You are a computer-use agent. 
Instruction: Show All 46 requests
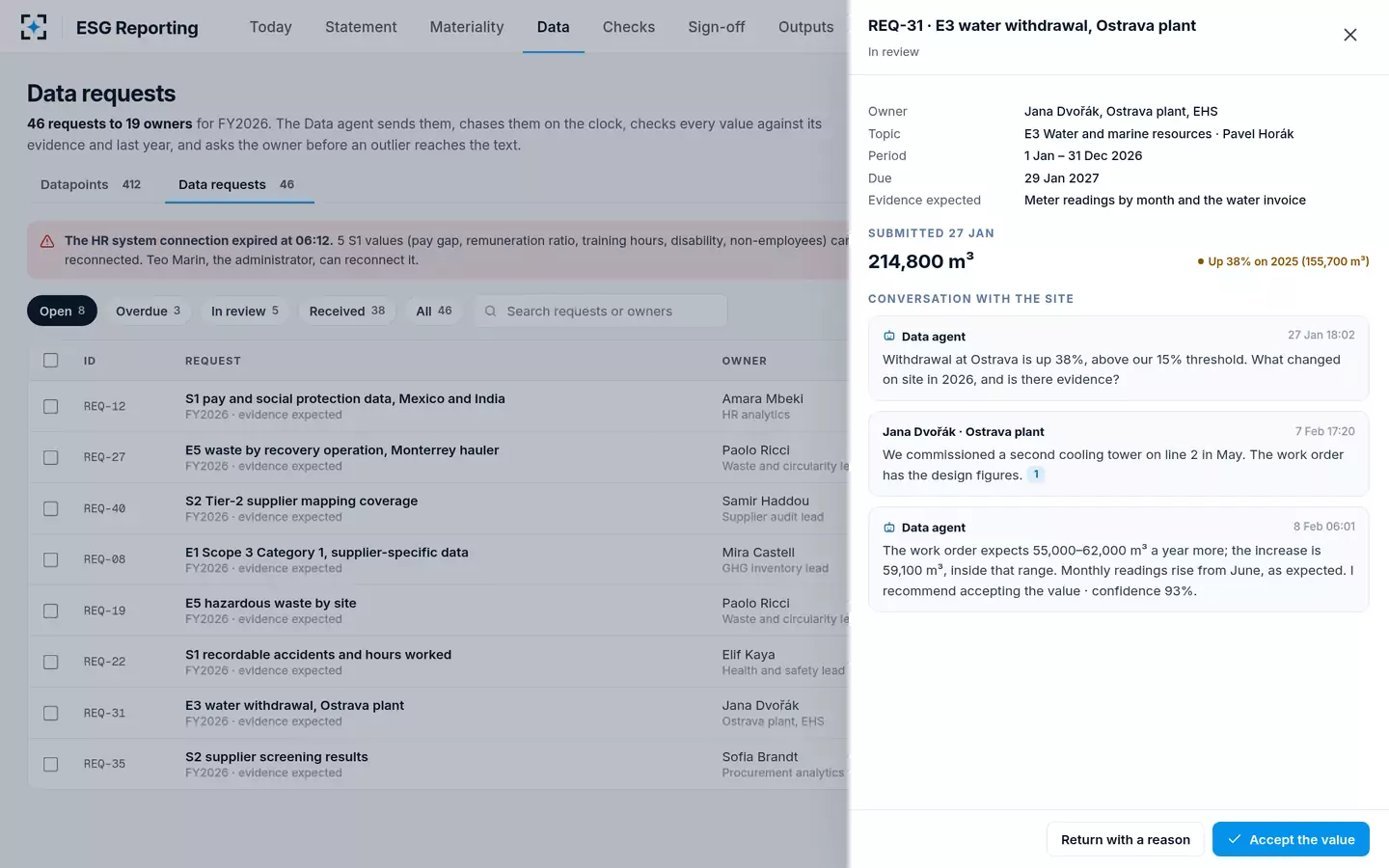click(434, 311)
